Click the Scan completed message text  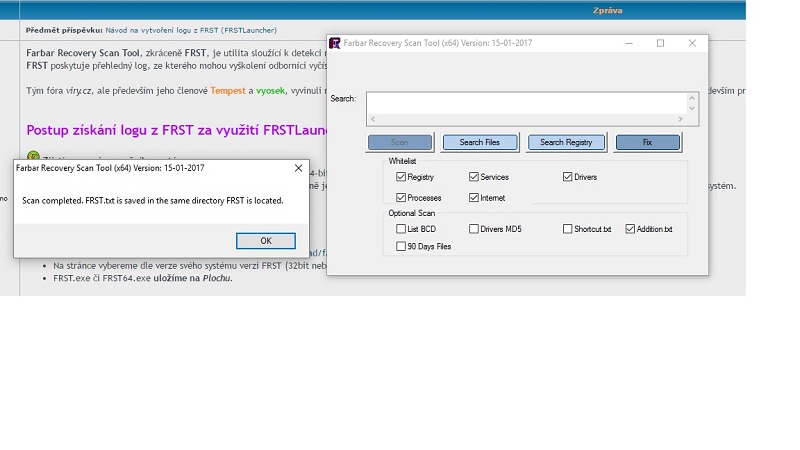(153, 201)
